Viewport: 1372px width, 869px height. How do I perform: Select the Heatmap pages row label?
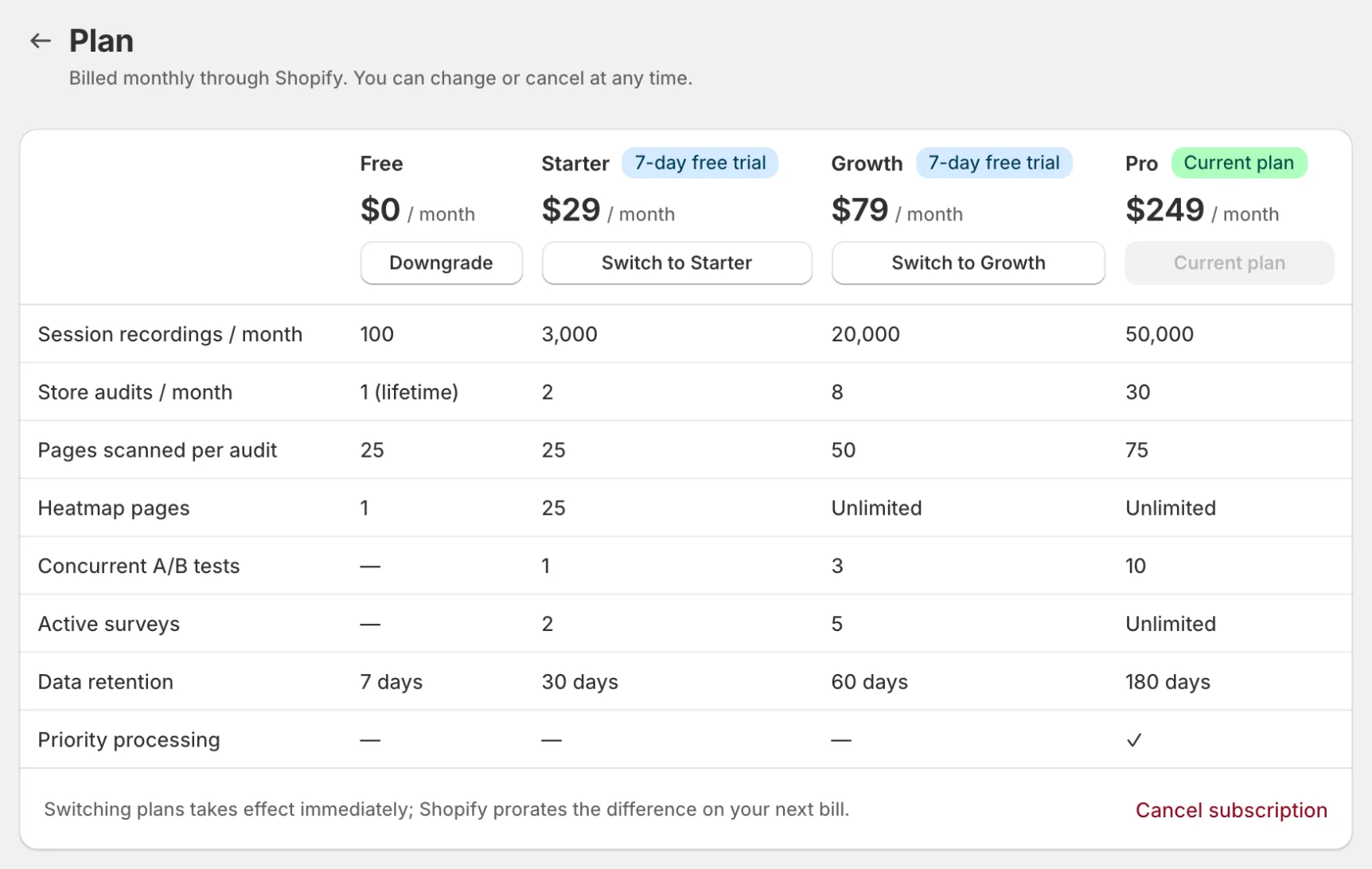[114, 509]
